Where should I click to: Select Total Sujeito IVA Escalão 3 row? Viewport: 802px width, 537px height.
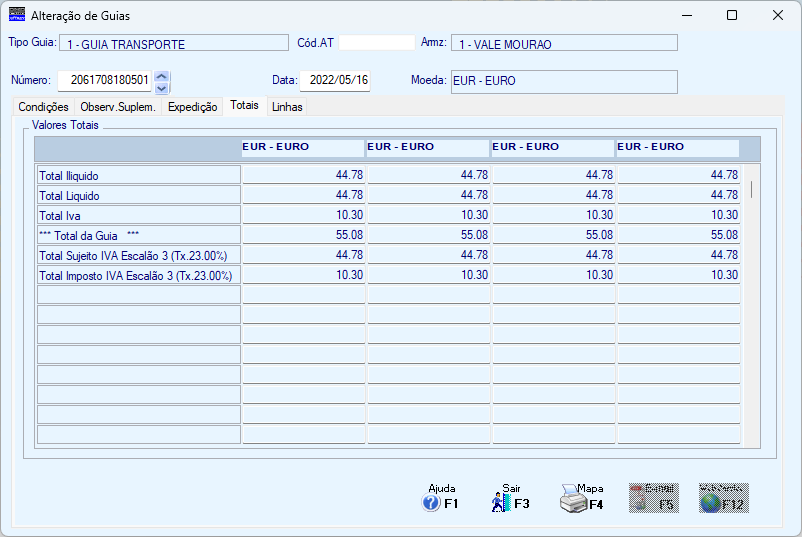click(x=139, y=255)
